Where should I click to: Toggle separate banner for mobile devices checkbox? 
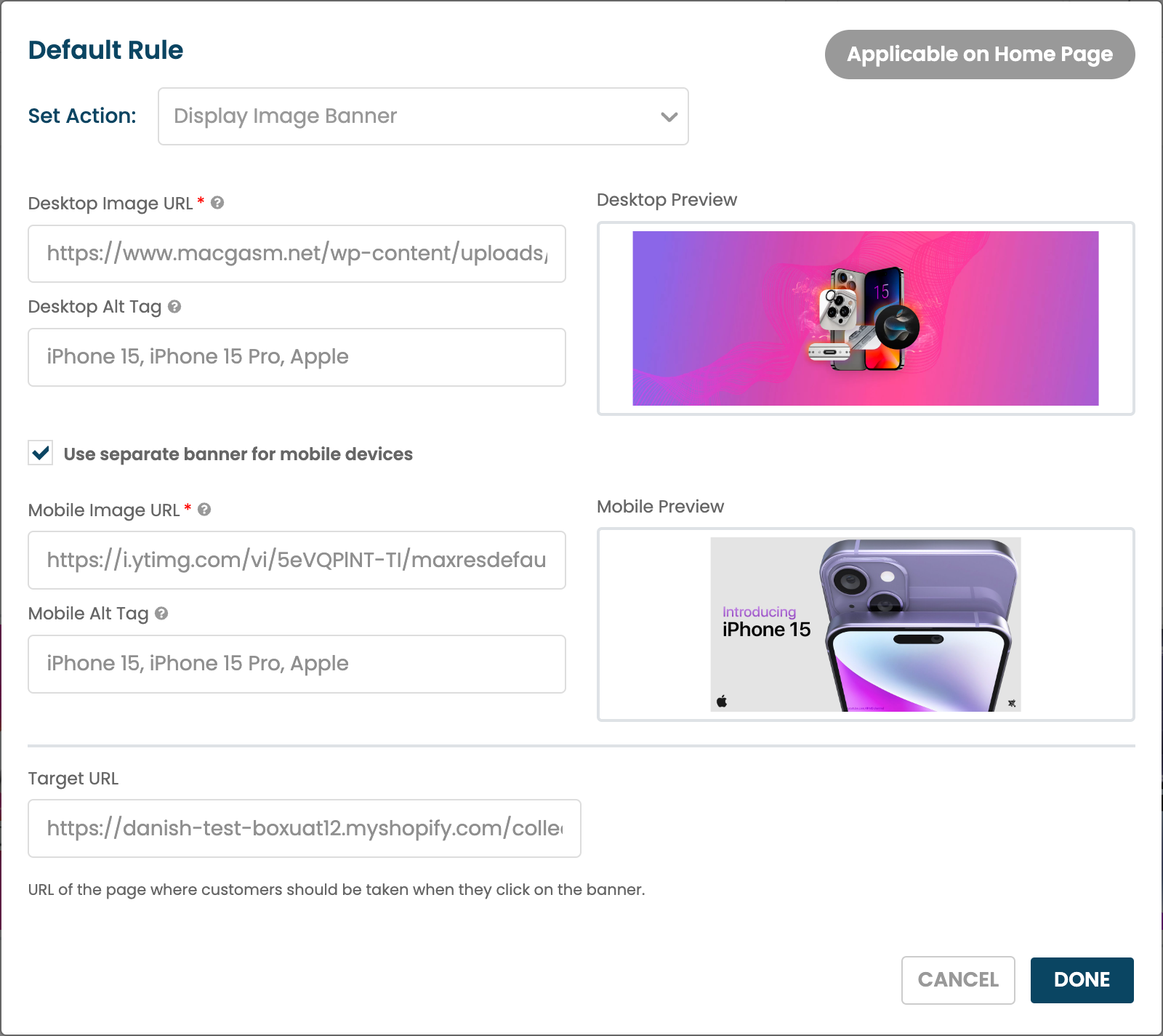pos(41,453)
